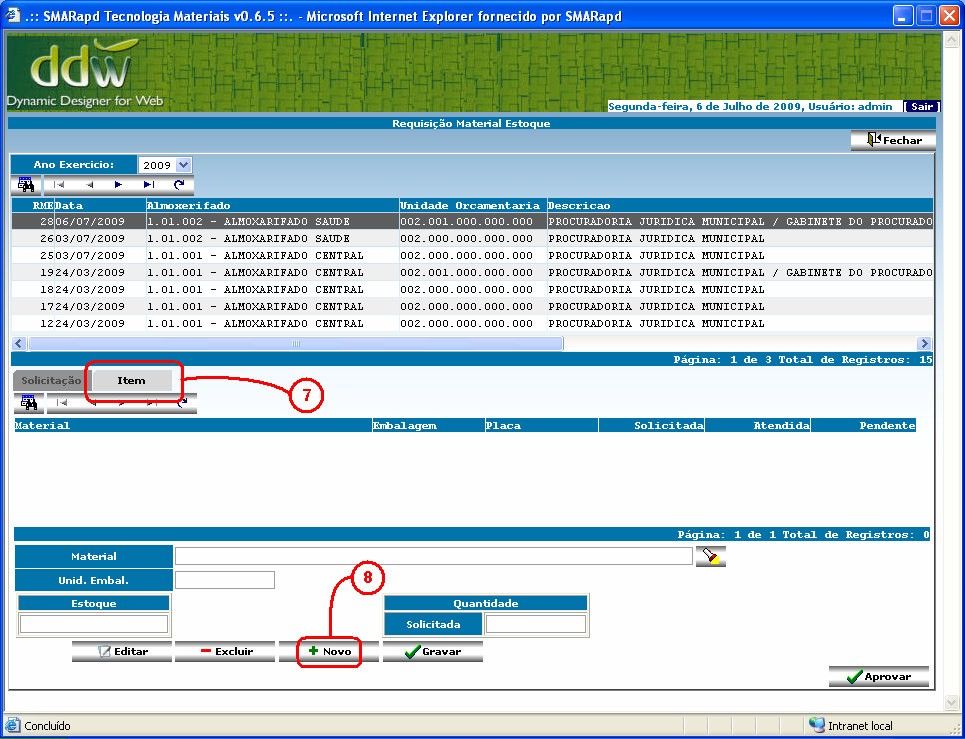Close the Internet Explorer window
The width and height of the screenshot is (965, 739).
[949, 16]
